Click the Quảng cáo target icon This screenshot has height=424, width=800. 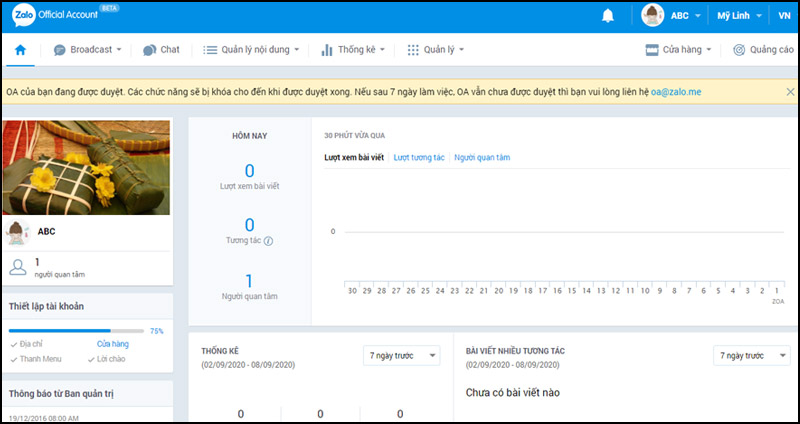(739, 50)
